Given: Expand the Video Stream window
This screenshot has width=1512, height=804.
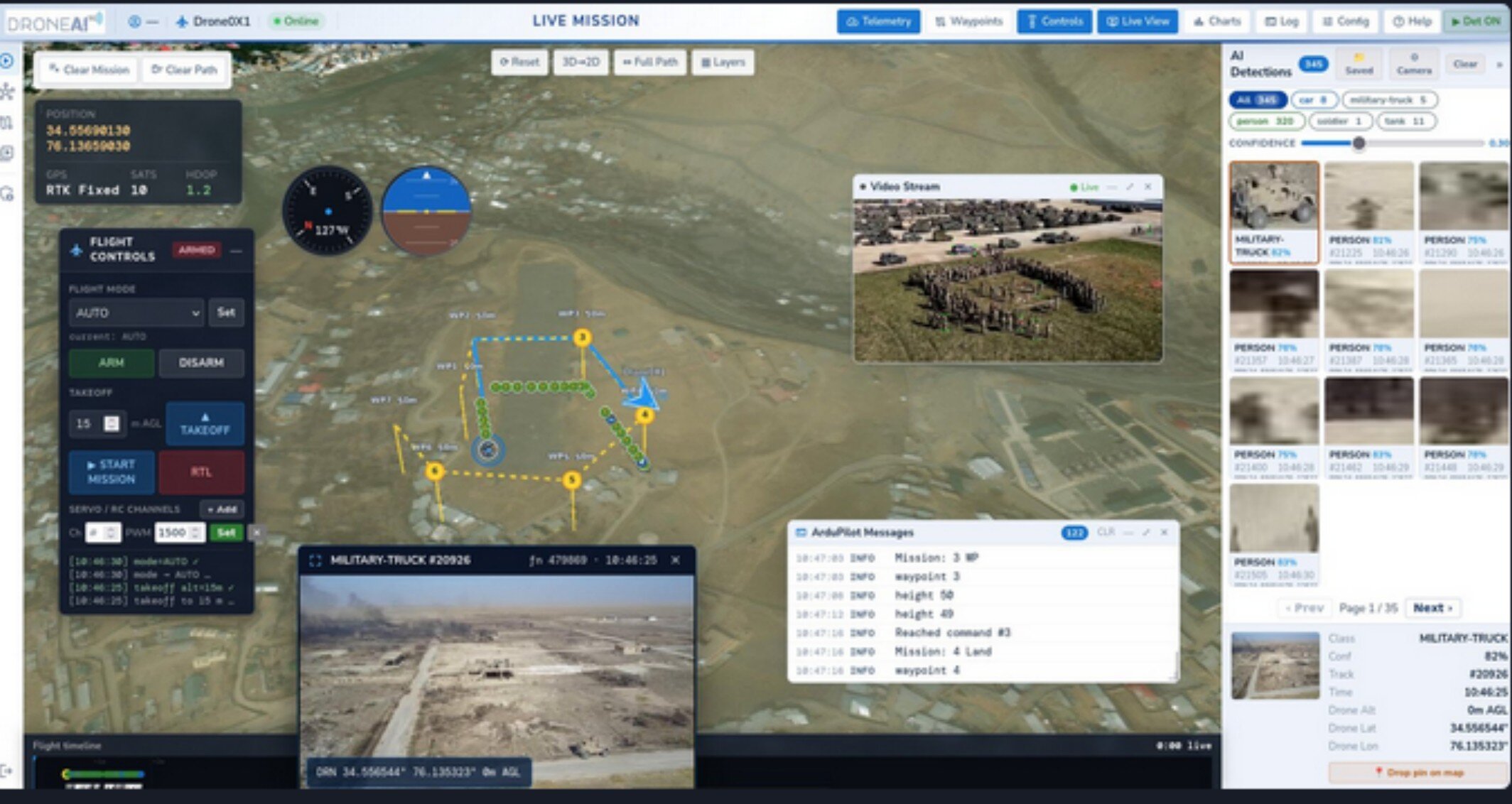Looking at the screenshot, I should tap(1130, 187).
